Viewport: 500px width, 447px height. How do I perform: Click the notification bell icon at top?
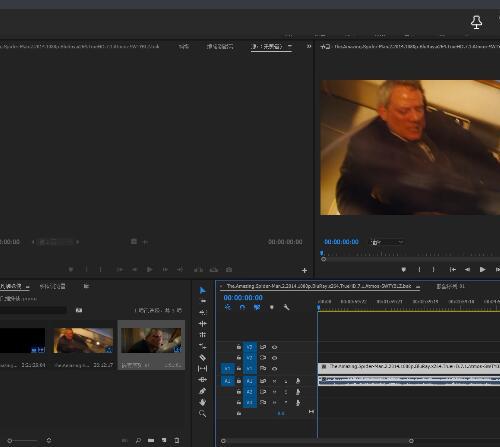pyautogui.click(x=476, y=23)
